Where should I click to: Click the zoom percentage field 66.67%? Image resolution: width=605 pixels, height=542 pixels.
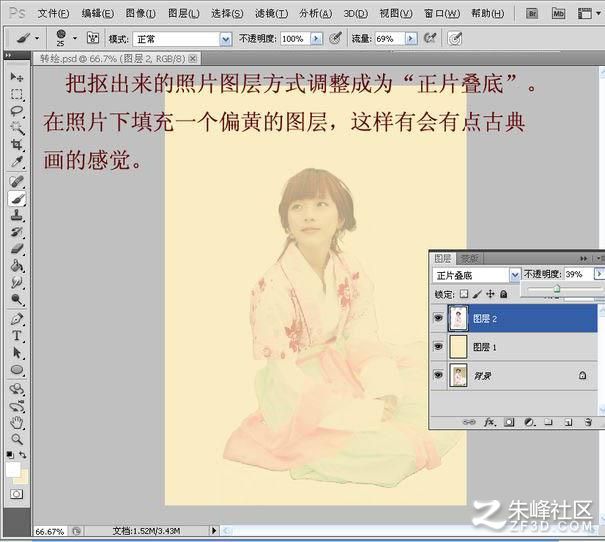[50, 532]
